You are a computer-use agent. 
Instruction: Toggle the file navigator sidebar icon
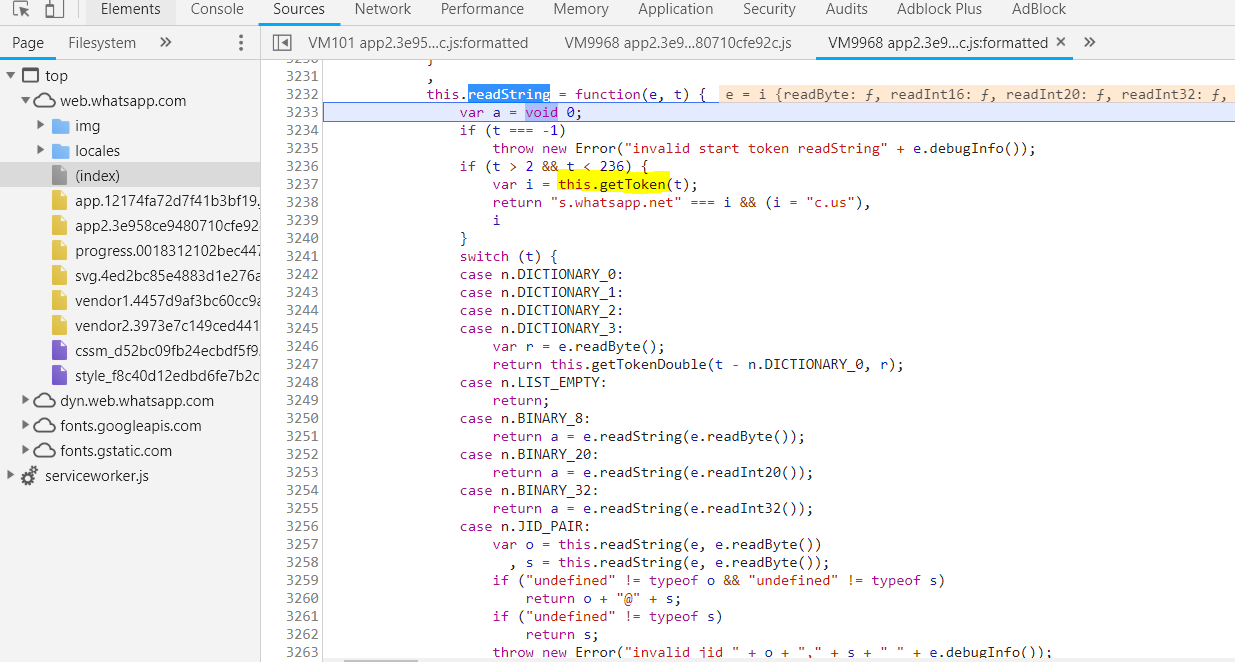tap(282, 43)
